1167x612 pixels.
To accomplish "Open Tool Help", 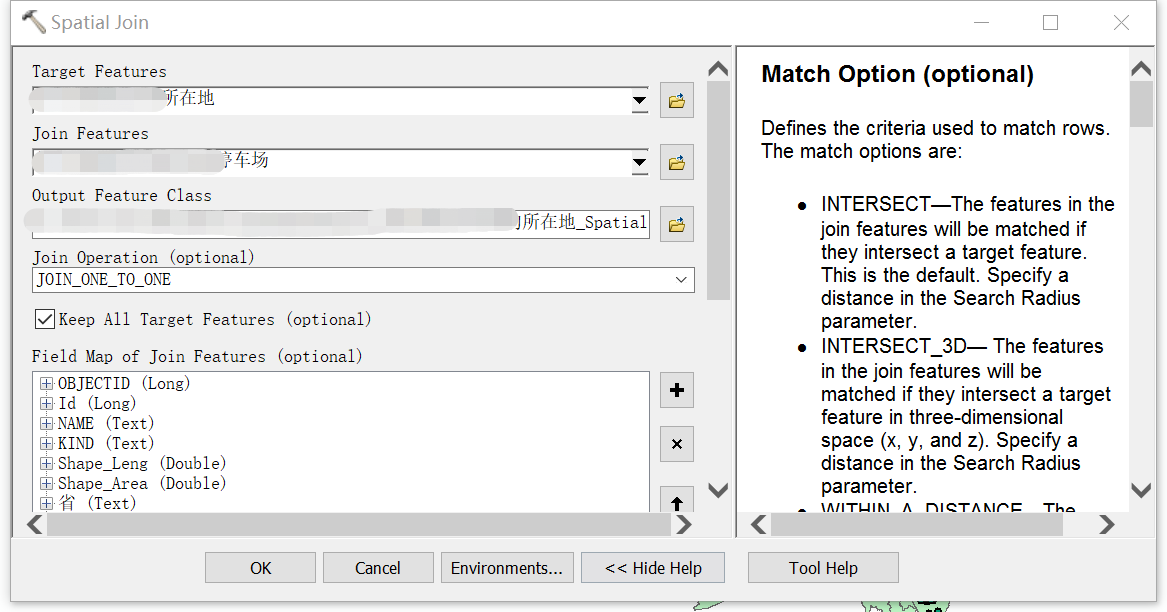I will pyautogui.click(x=823, y=568).
